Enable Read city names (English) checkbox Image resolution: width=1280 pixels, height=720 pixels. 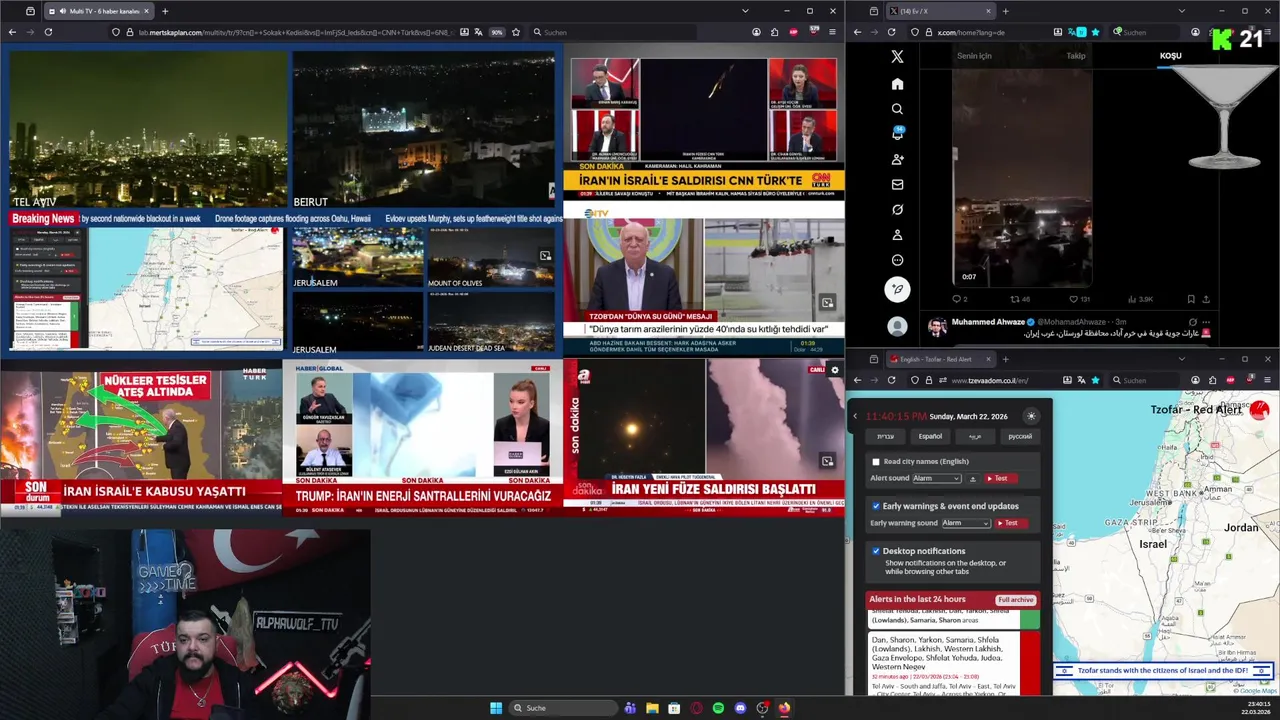coord(876,462)
